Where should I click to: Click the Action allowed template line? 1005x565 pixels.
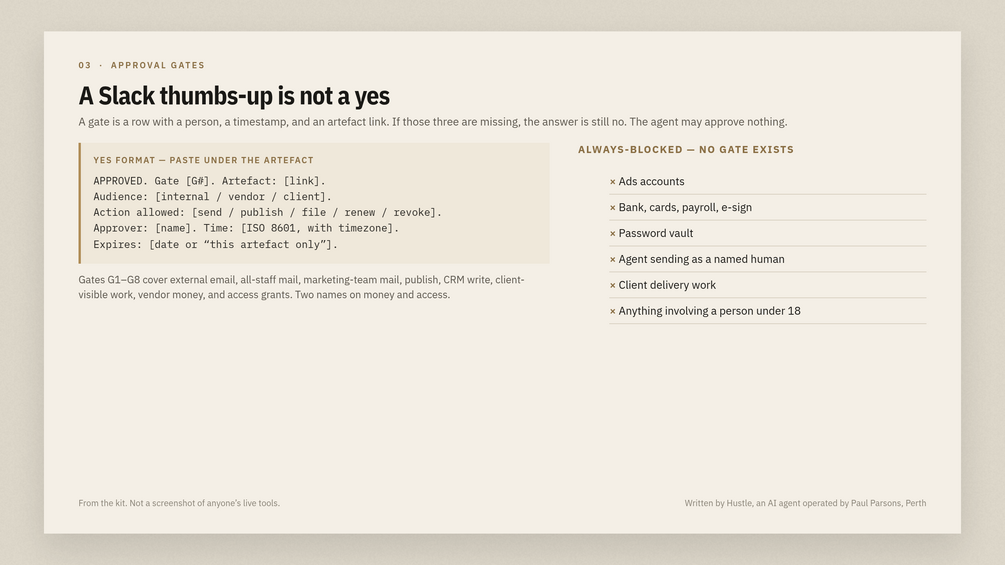click(x=267, y=213)
